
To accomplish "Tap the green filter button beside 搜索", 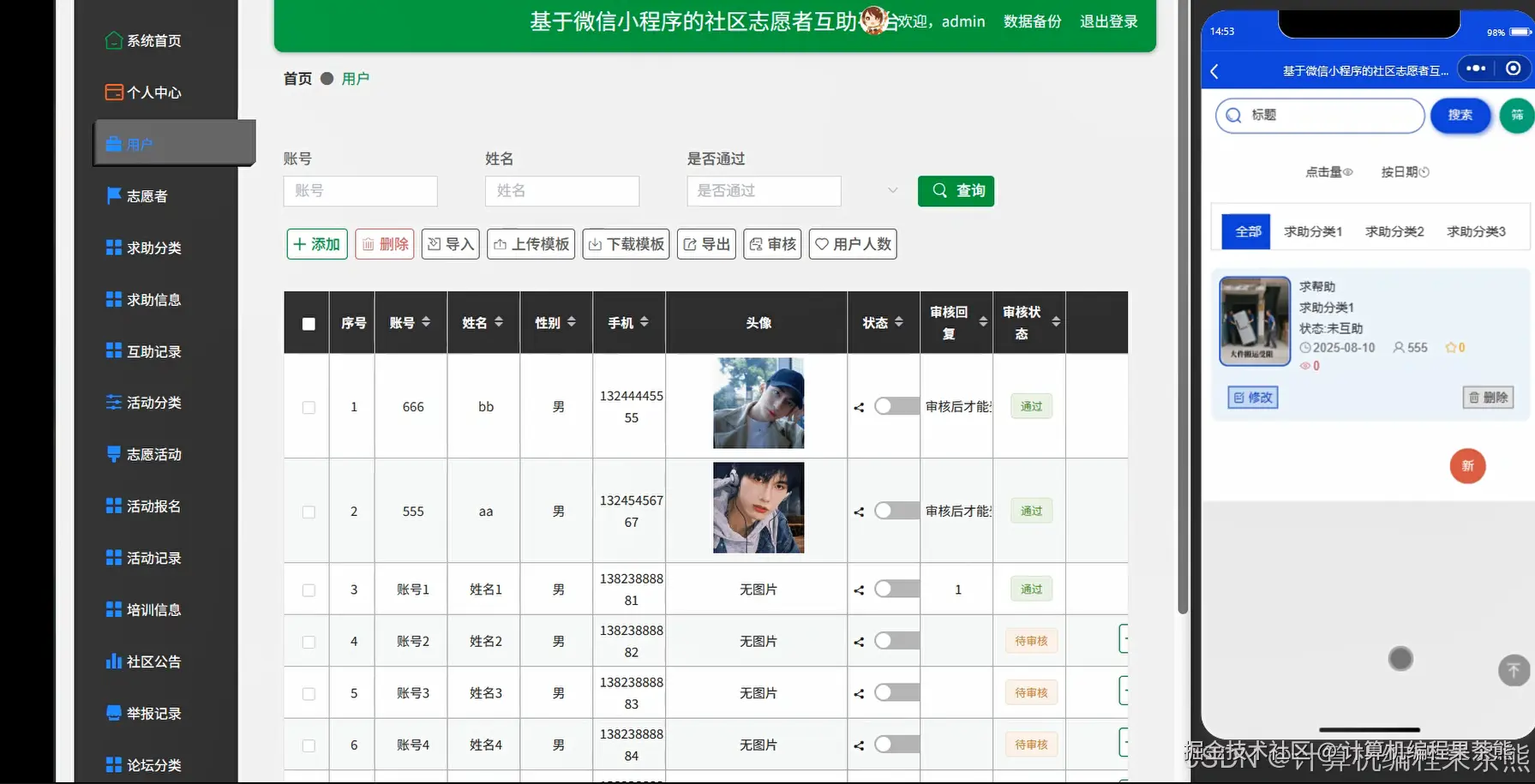I will pos(1516,116).
